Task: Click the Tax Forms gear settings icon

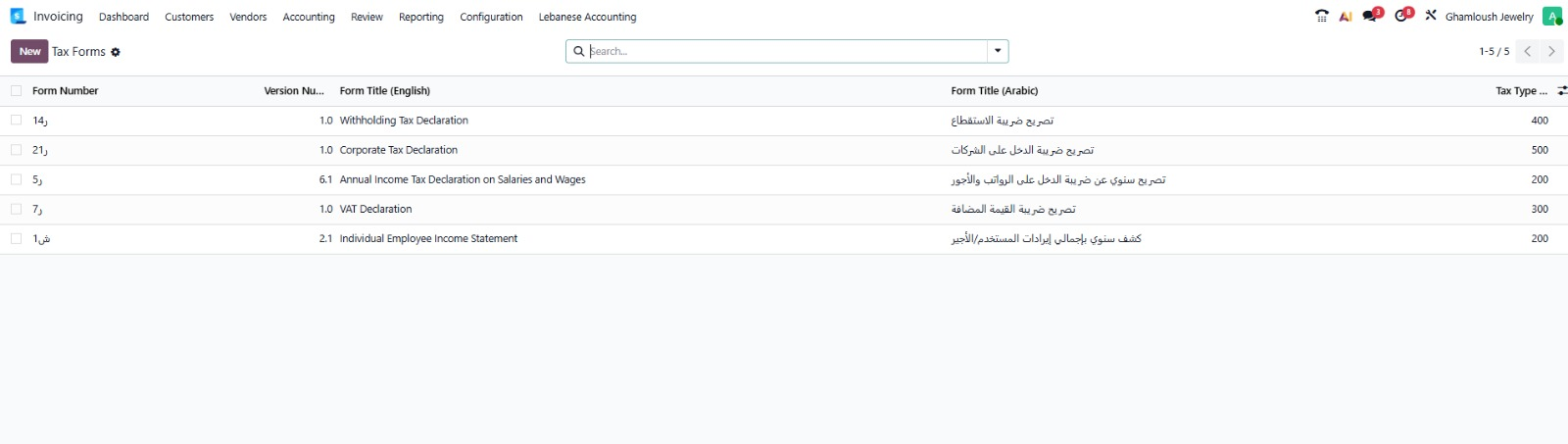Action: click(x=116, y=52)
